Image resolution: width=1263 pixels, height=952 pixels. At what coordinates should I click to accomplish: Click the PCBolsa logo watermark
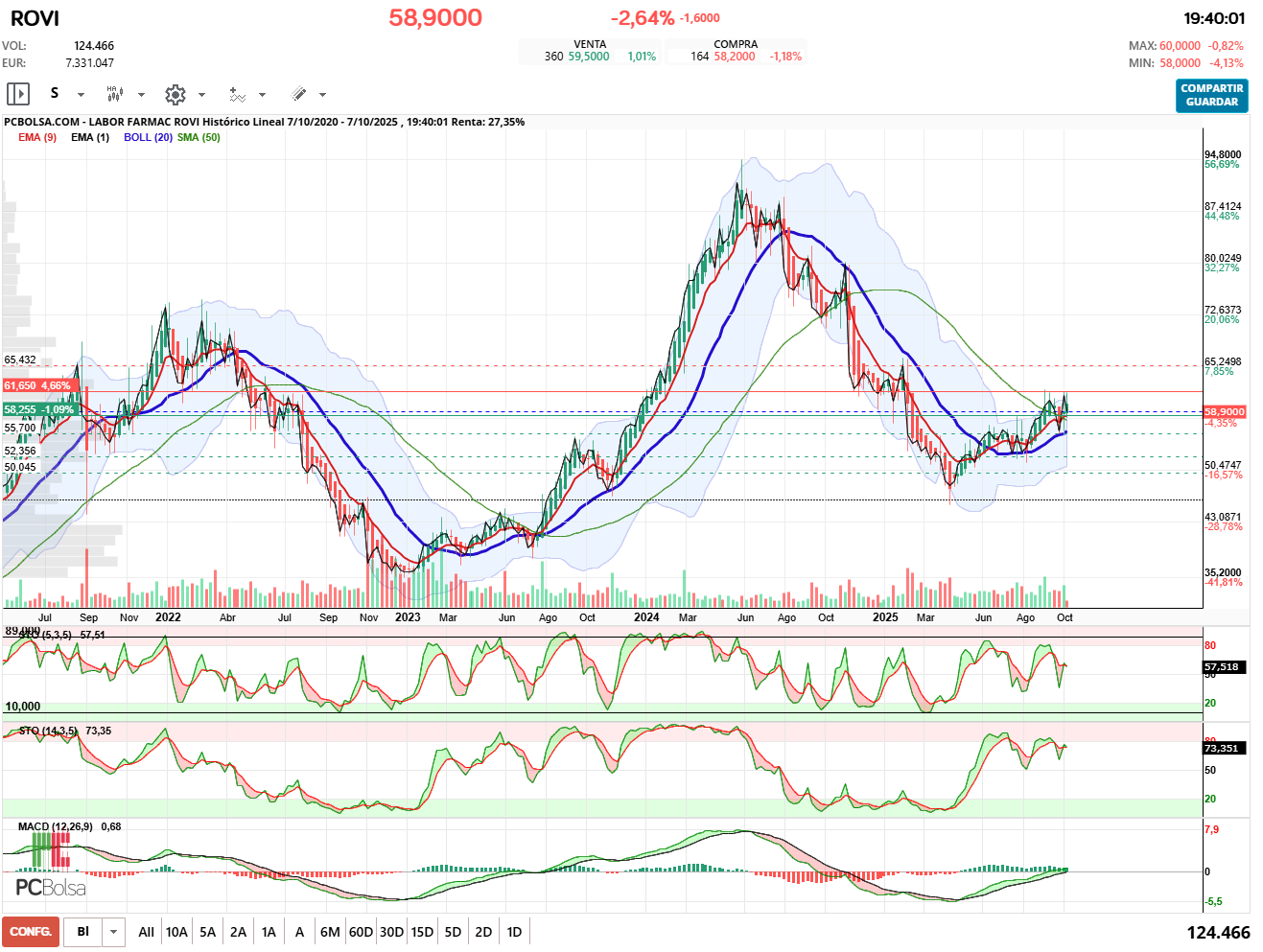pos(51,887)
